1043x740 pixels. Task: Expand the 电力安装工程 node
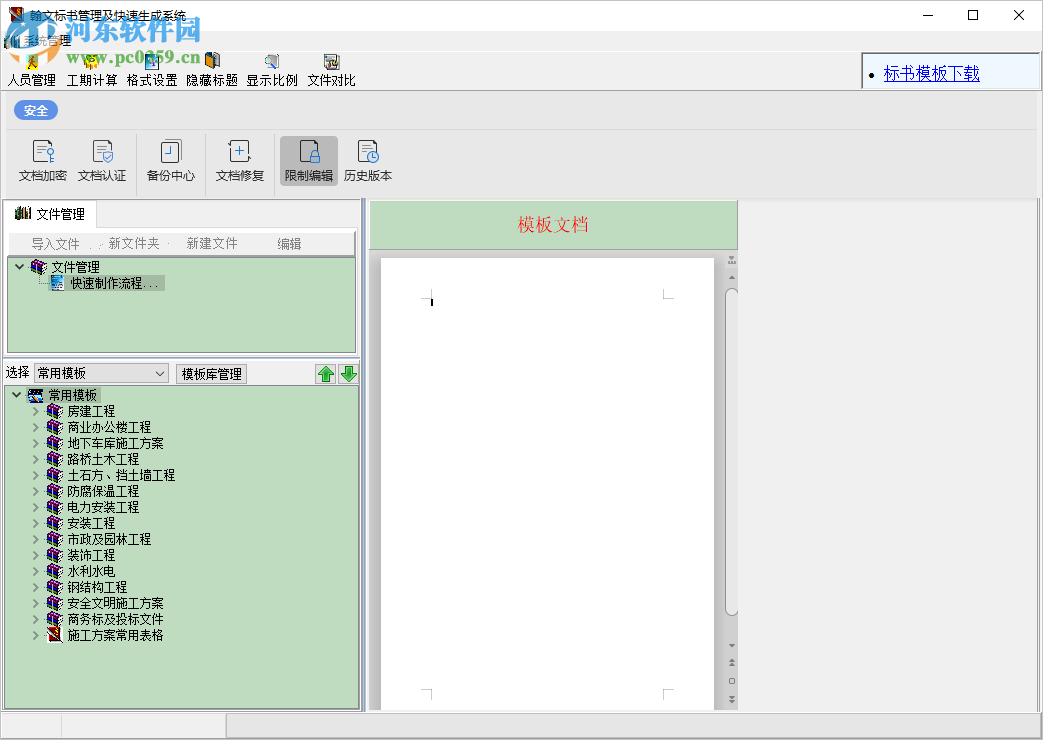click(x=36, y=507)
